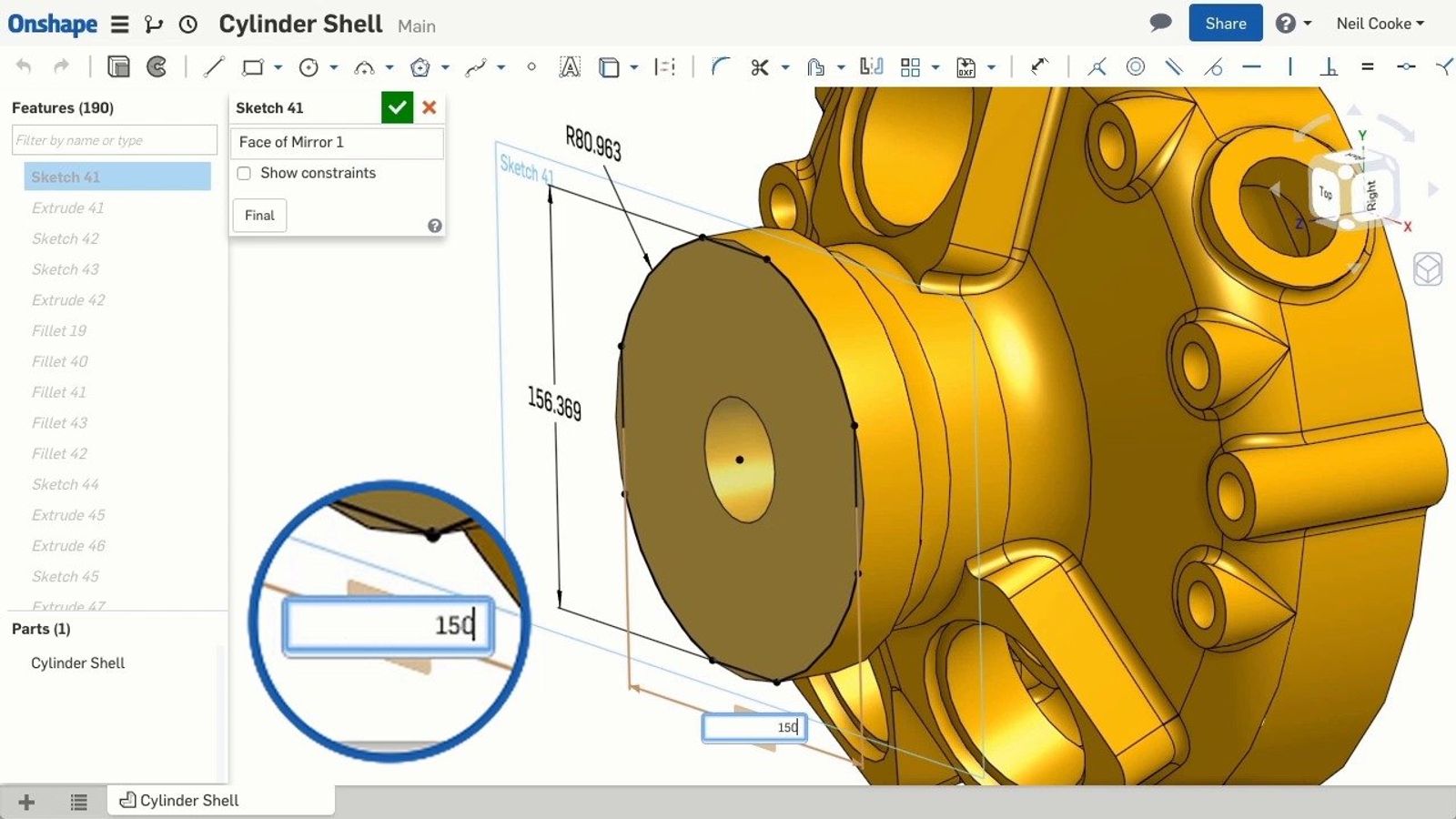Open the Onshape hamburger main menu

click(119, 25)
